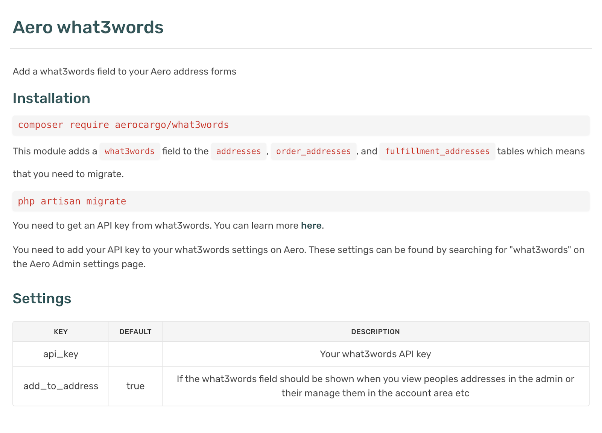Click the "order_addresses" code snippet
Viewport: 602px width, 433px height.
click(x=313, y=151)
